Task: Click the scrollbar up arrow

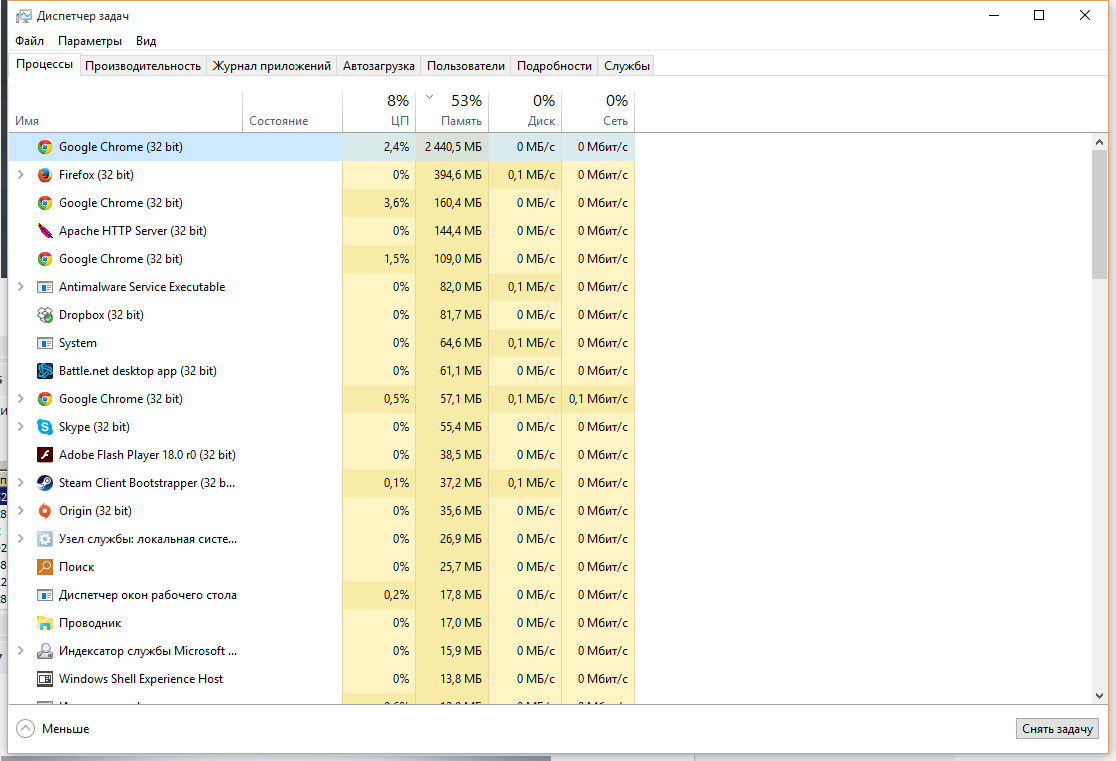Action: pyautogui.click(x=1099, y=142)
